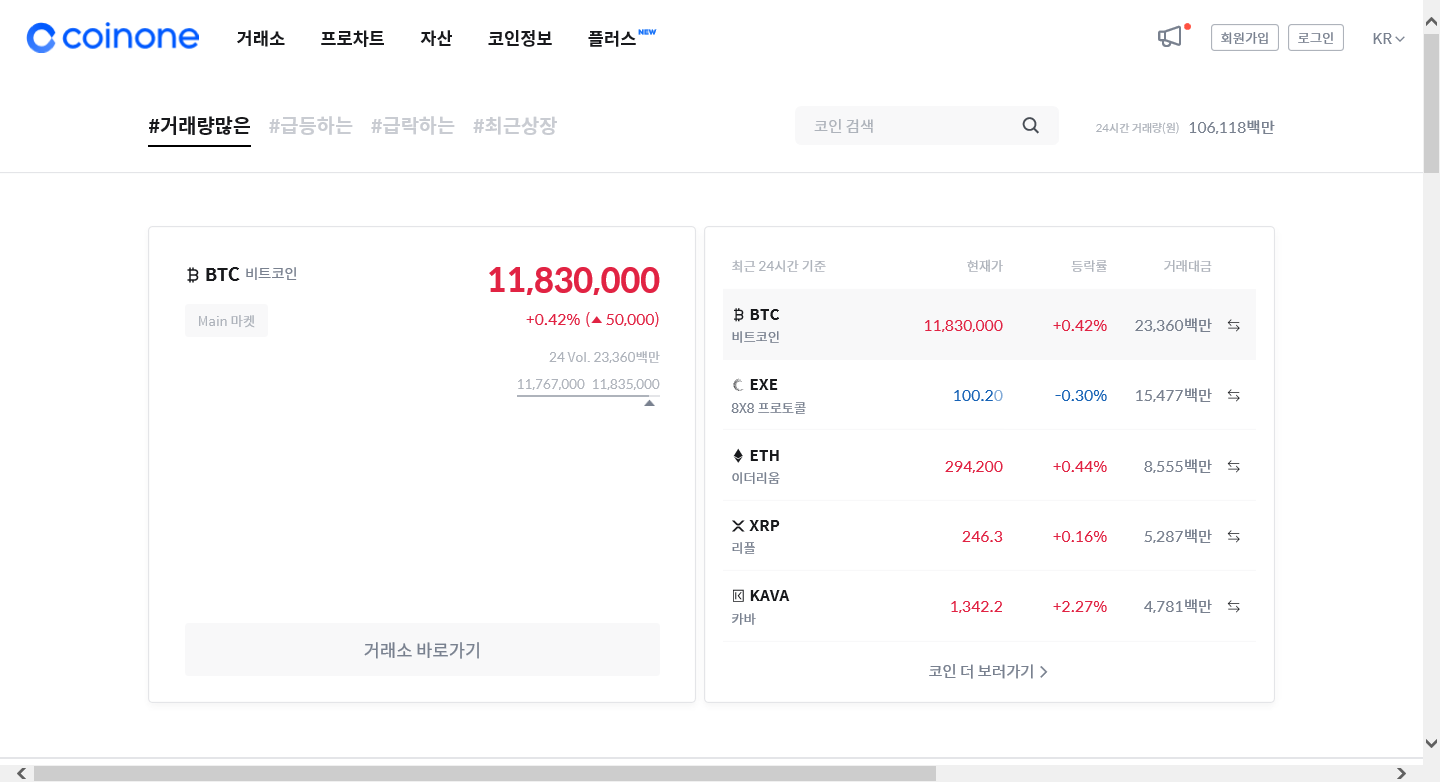Click the 거래대금 column header
Screen dimensions: 1440x782
click(1187, 266)
